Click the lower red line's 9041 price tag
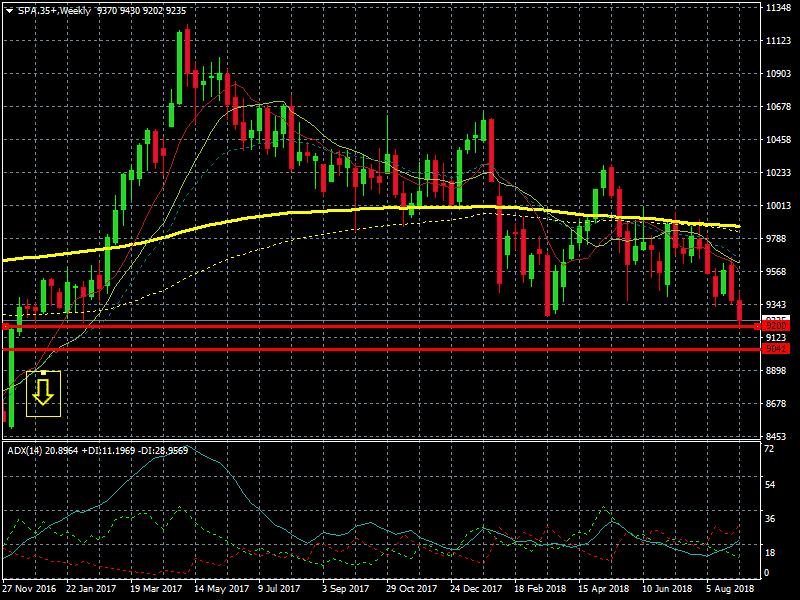The image size is (800, 600). [x=773, y=349]
